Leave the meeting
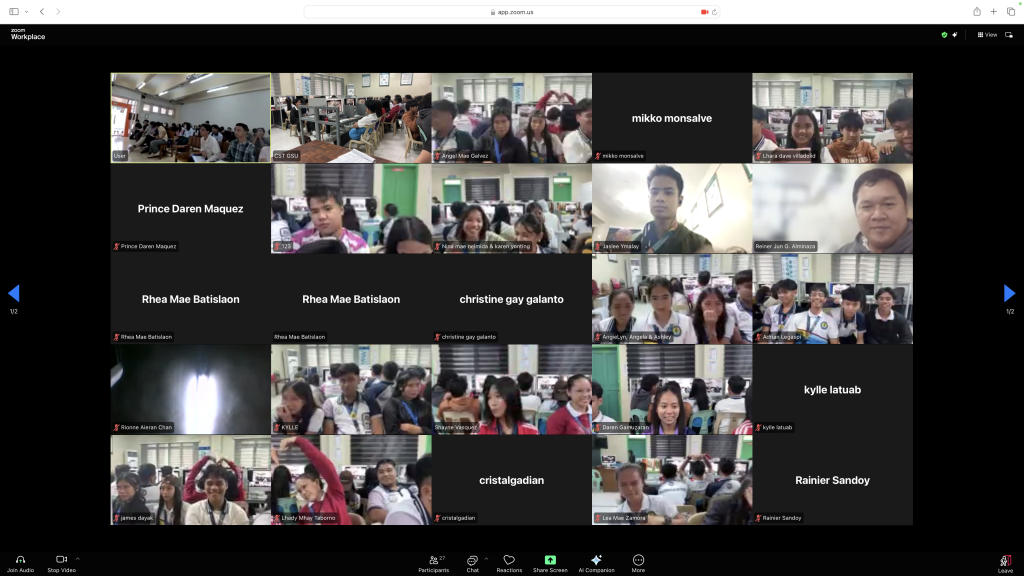This screenshot has width=1024, height=576. pyautogui.click(x=1005, y=562)
